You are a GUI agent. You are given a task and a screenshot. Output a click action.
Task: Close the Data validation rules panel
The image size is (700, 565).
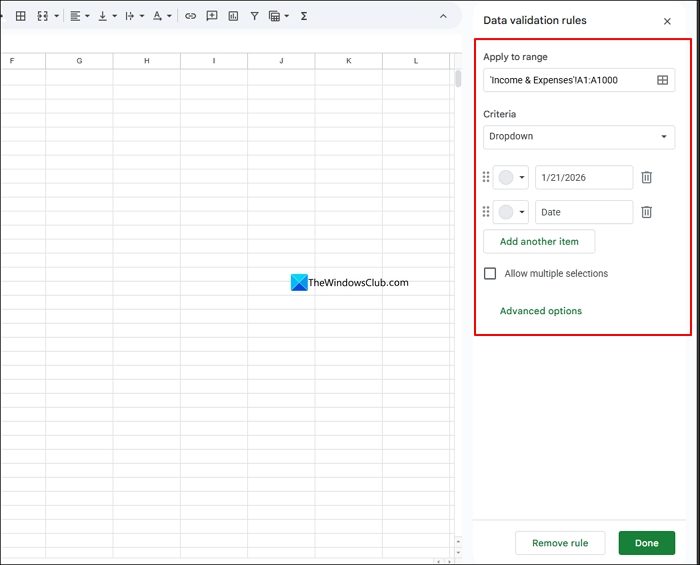667,21
